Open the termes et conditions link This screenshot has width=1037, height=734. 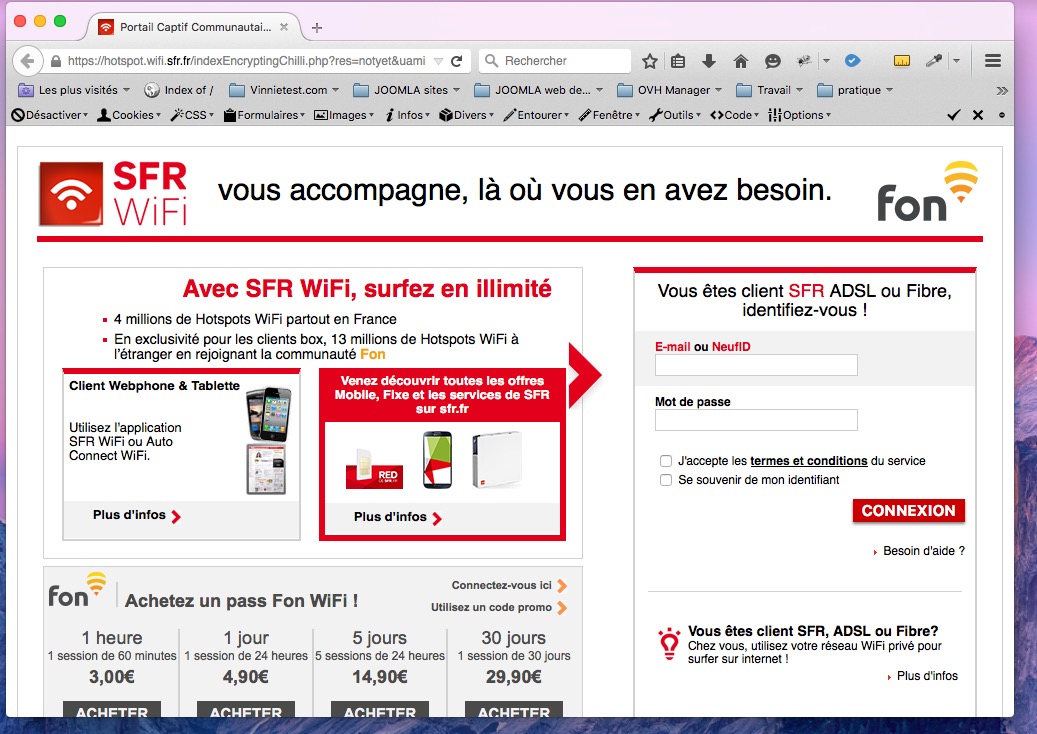pos(808,461)
